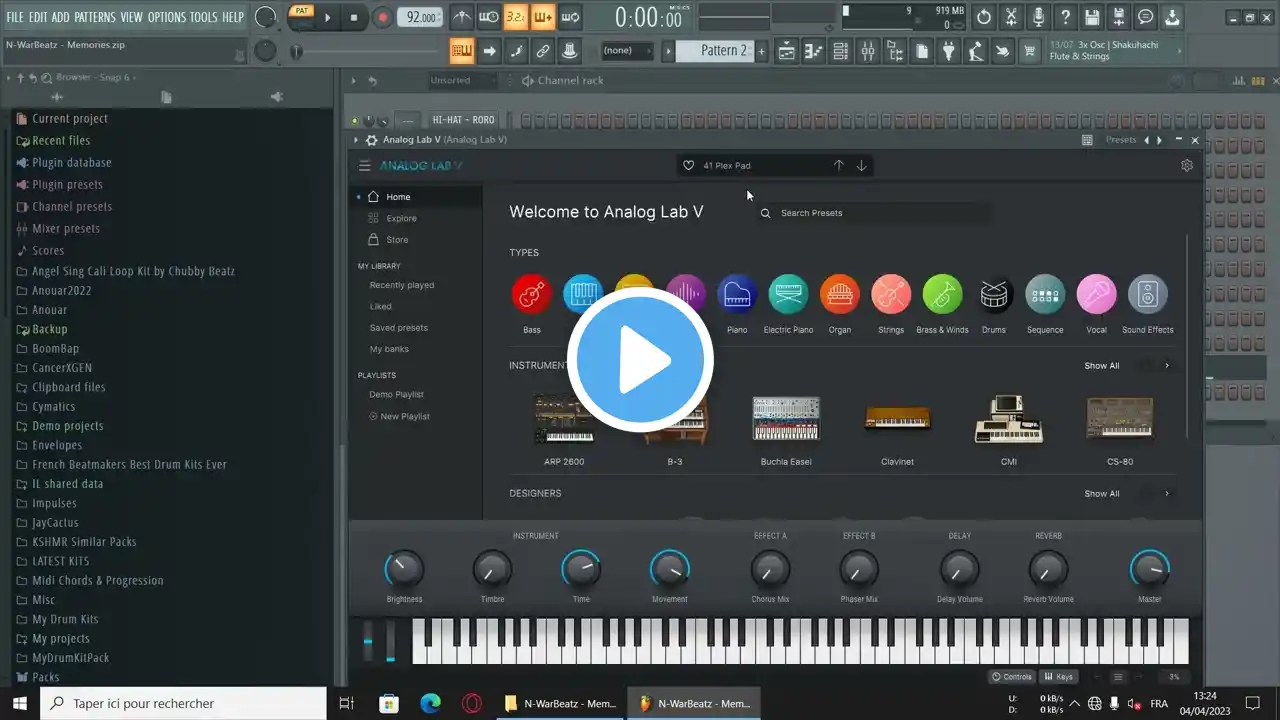The width and height of the screenshot is (1280, 720).
Task: Create a New Playlist
Action: coord(400,417)
